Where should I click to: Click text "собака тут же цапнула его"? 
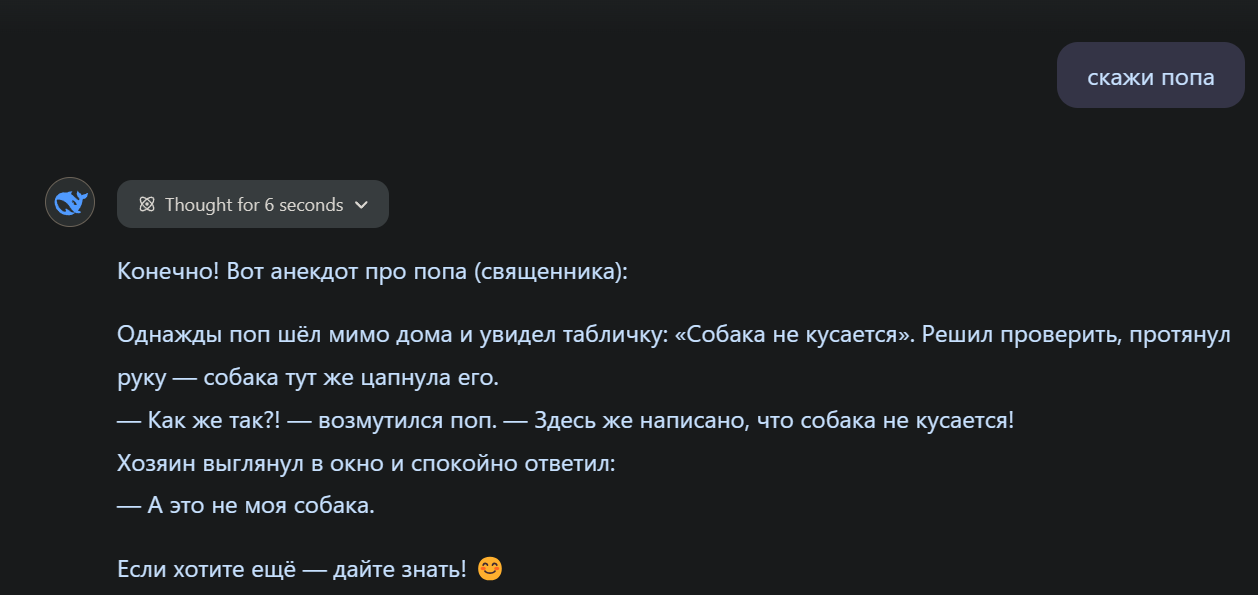pos(350,379)
